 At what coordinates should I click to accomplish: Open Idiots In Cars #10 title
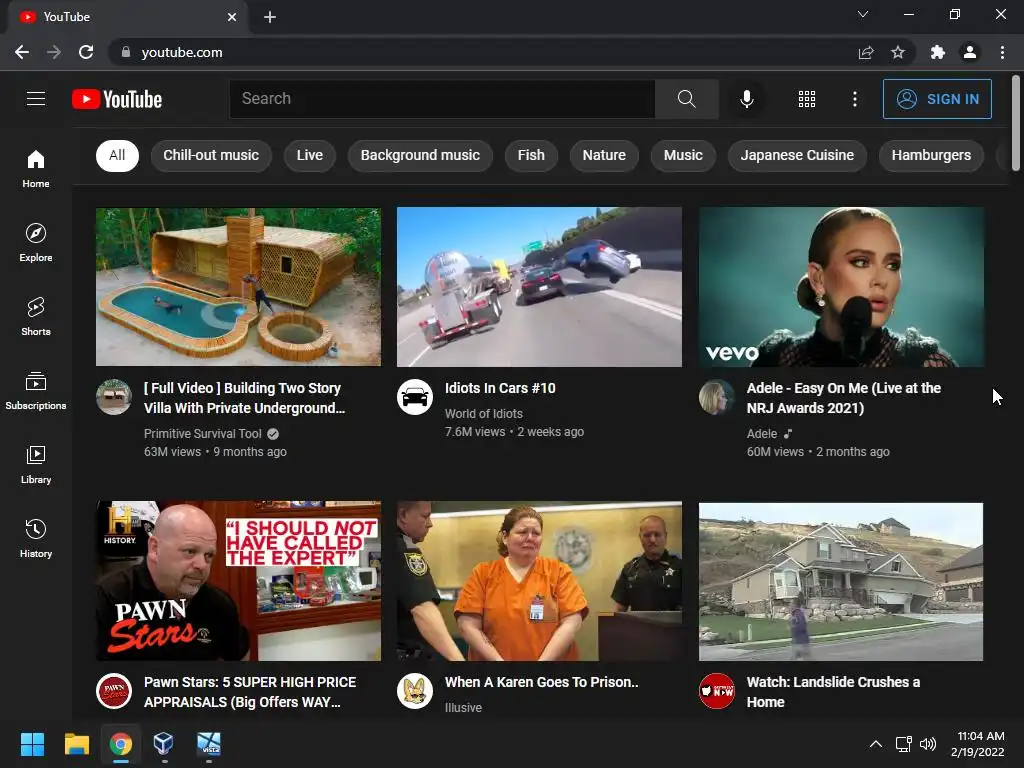point(500,388)
